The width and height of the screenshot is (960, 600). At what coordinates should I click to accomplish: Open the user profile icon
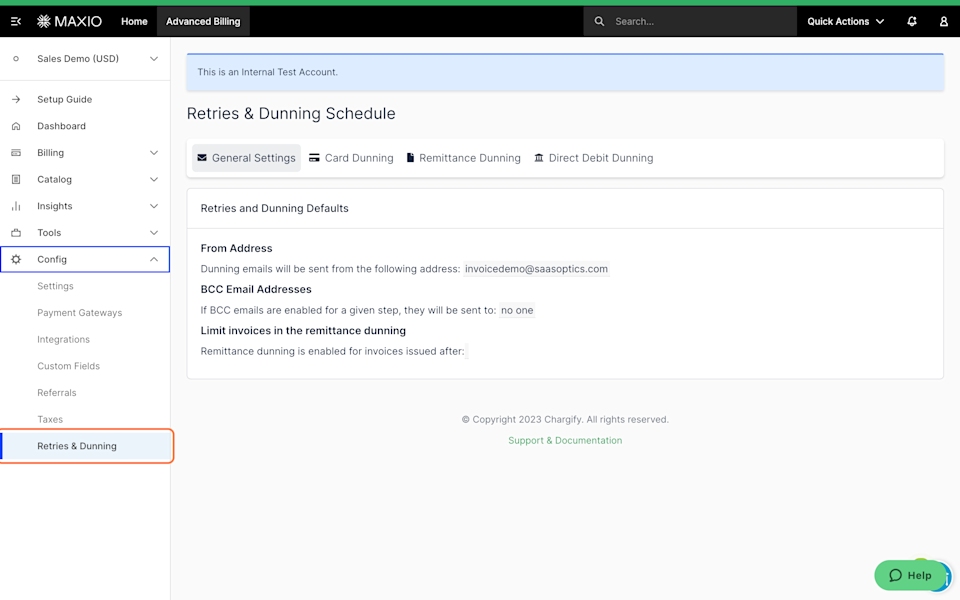point(943,21)
